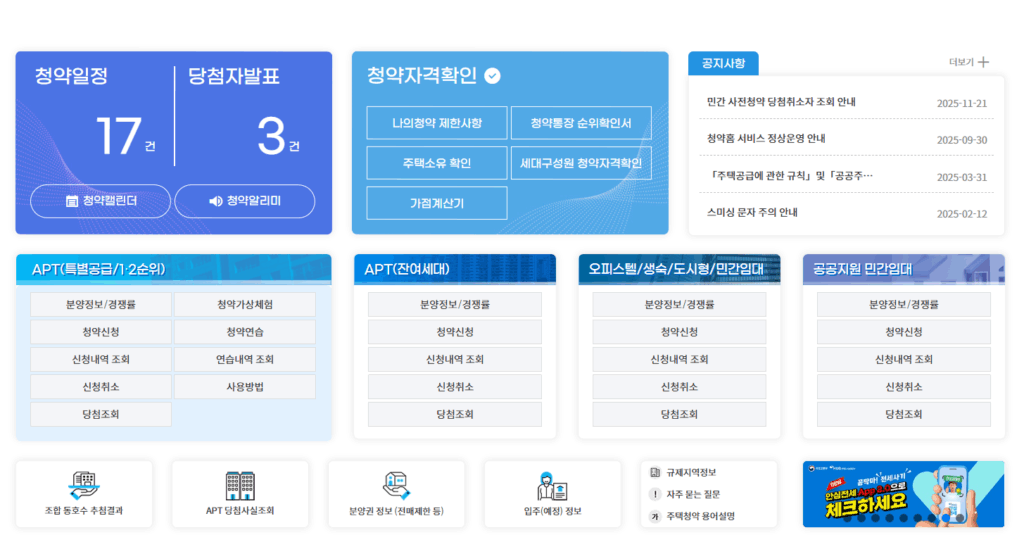Click the notice date 2025-02-12
Screen dimensions: 1024x554
coord(961,214)
